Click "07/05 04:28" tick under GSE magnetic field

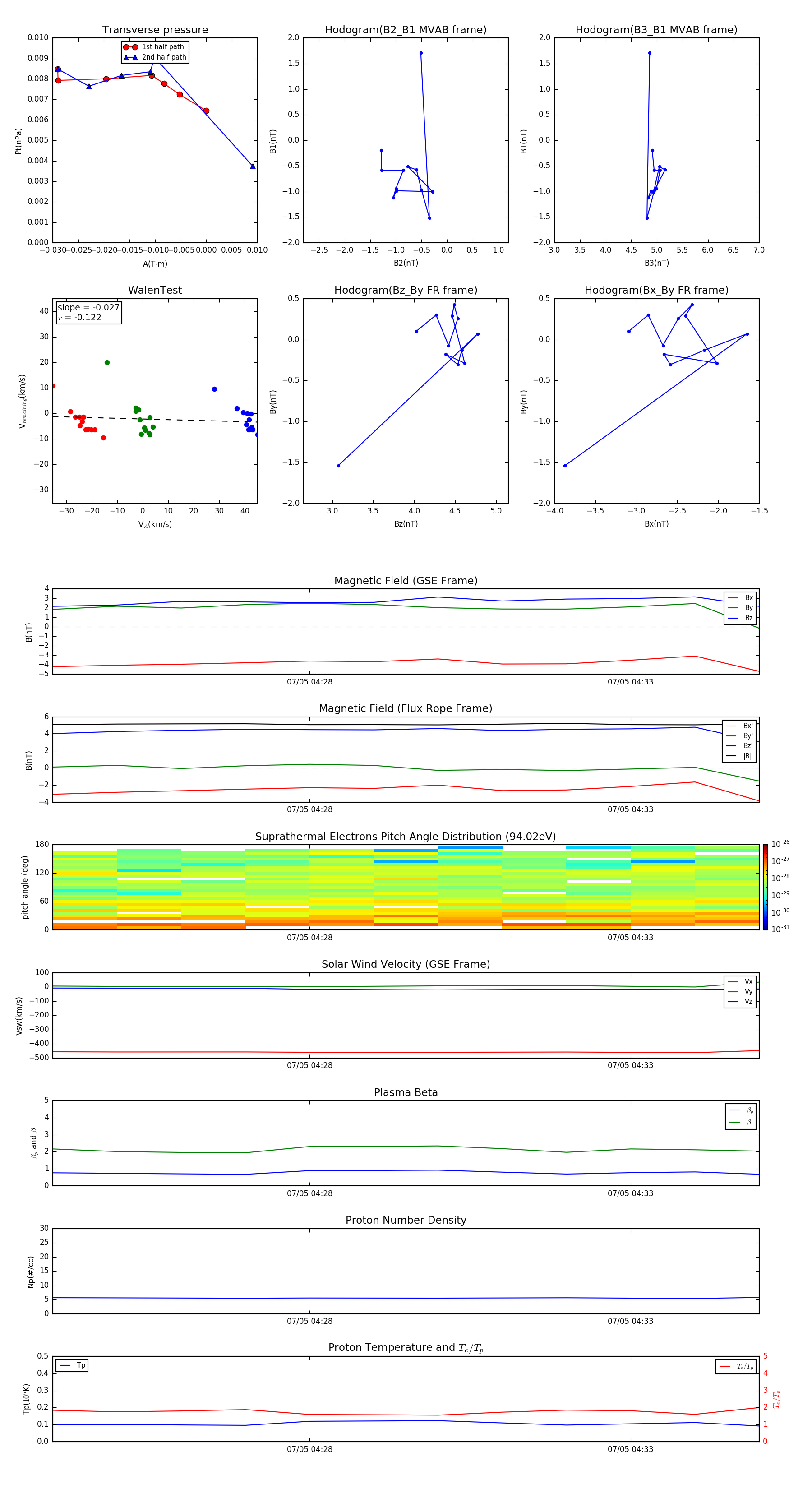click(310, 682)
